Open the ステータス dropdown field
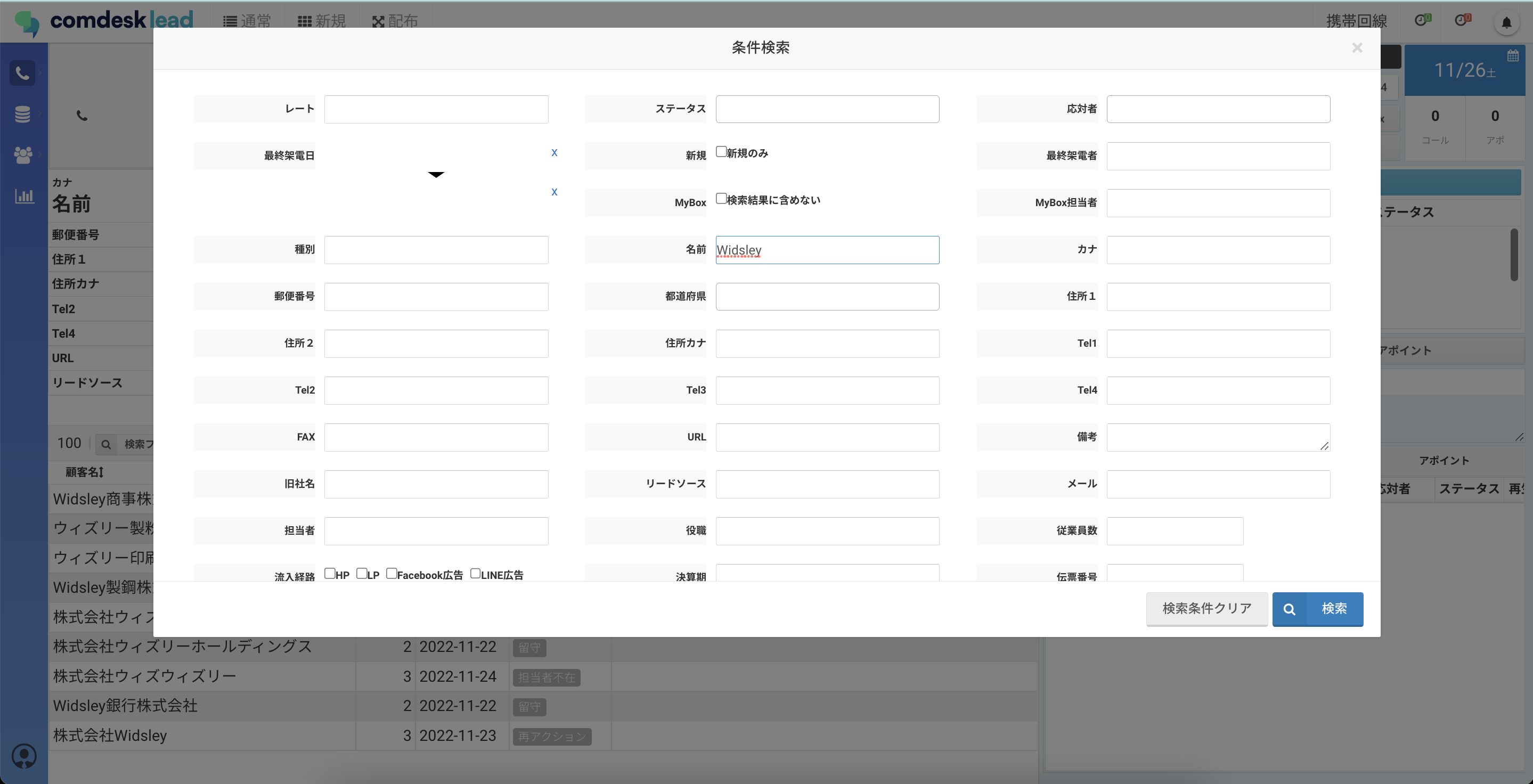The image size is (1533, 784). click(827, 109)
